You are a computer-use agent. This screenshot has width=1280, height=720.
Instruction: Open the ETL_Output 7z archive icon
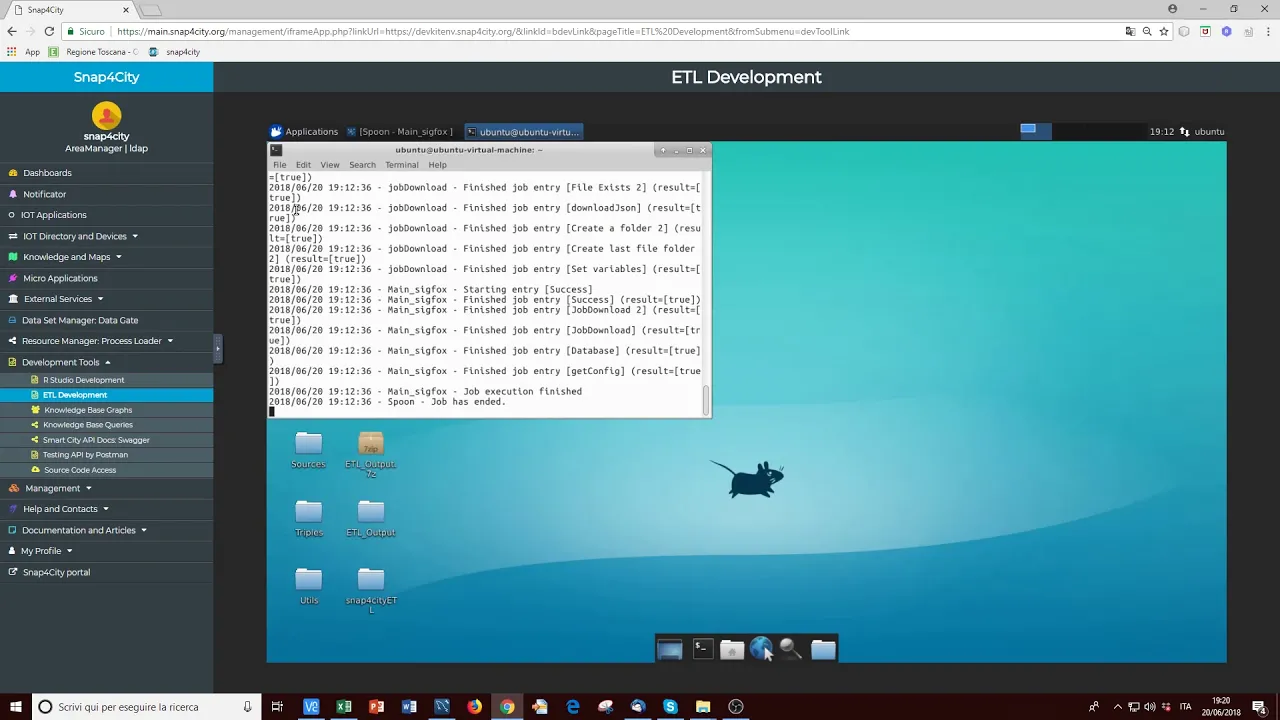click(x=370, y=452)
